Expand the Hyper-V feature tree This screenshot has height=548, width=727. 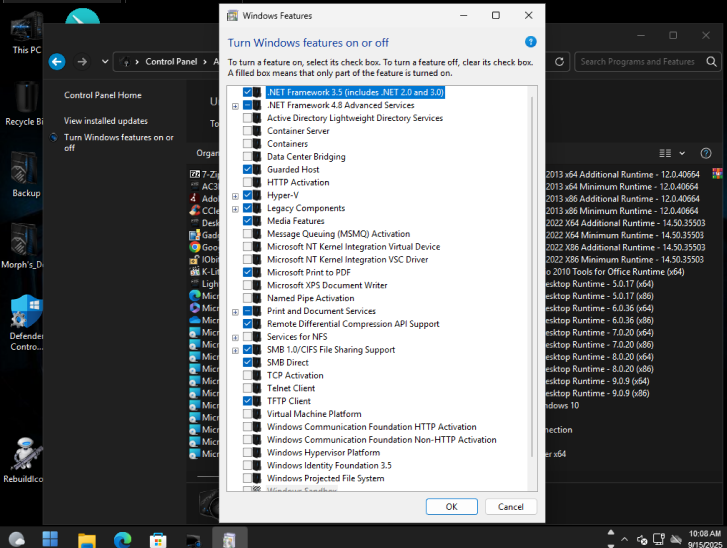235,196
